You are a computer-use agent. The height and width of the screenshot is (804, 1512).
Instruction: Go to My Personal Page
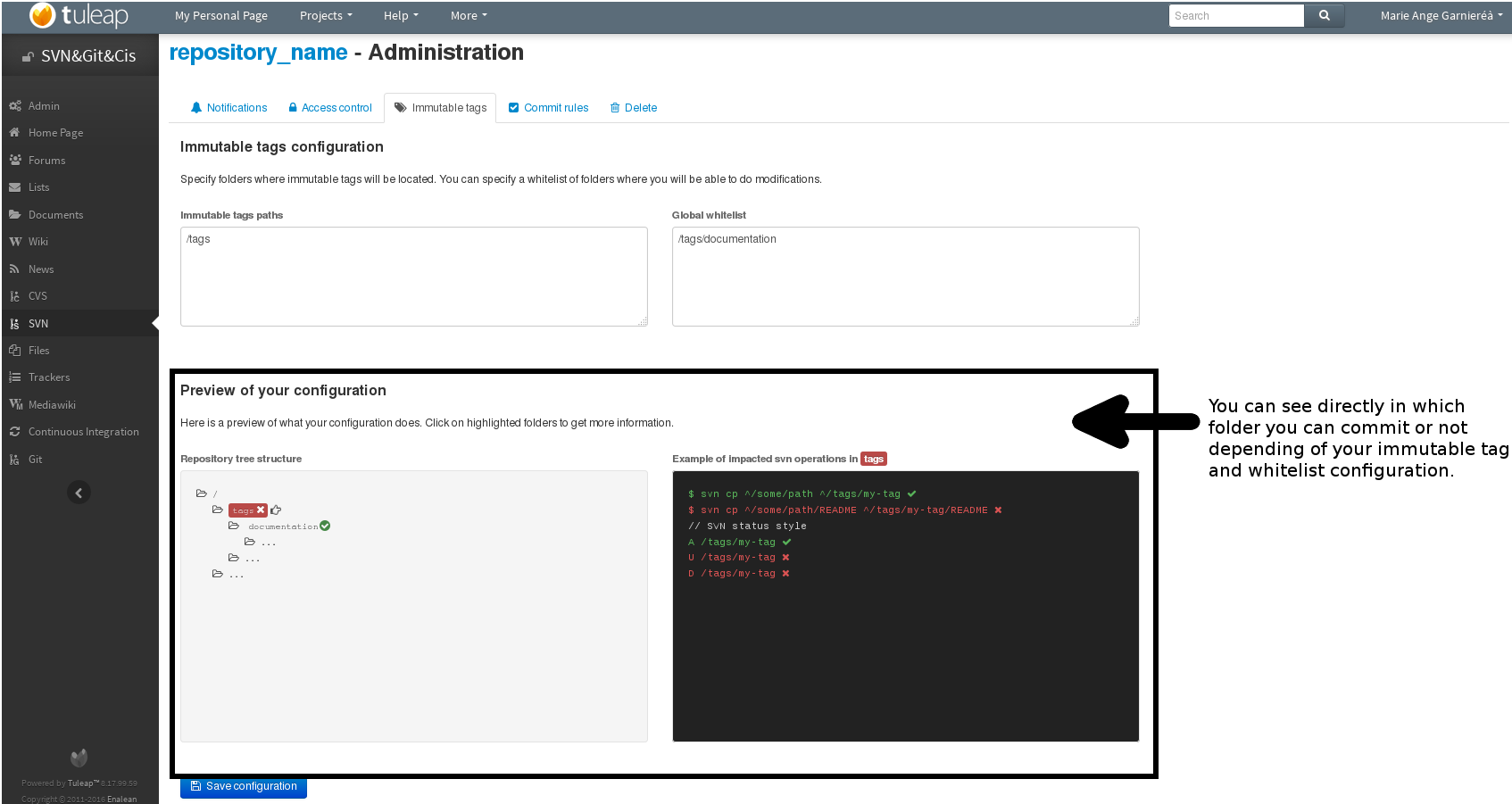click(x=221, y=15)
